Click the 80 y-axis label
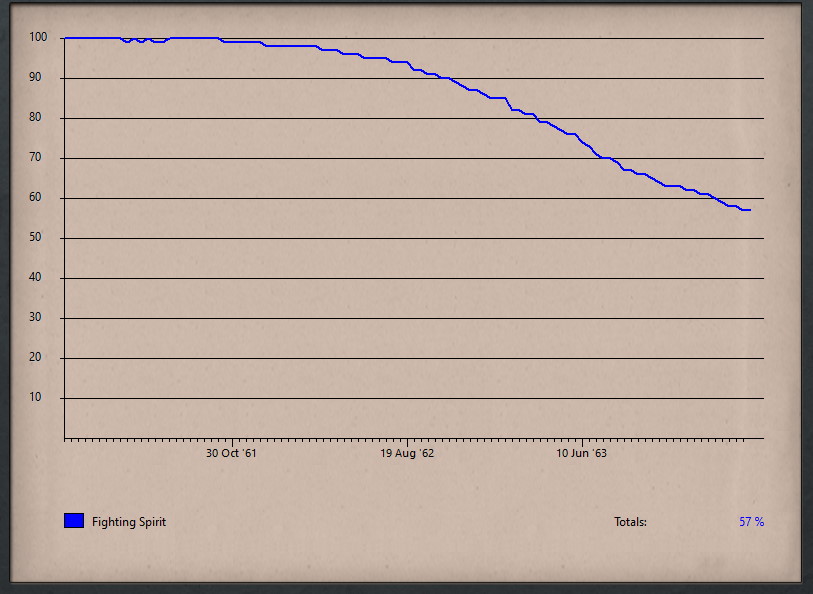The height and width of the screenshot is (594, 813). click(x=35, y=117)
